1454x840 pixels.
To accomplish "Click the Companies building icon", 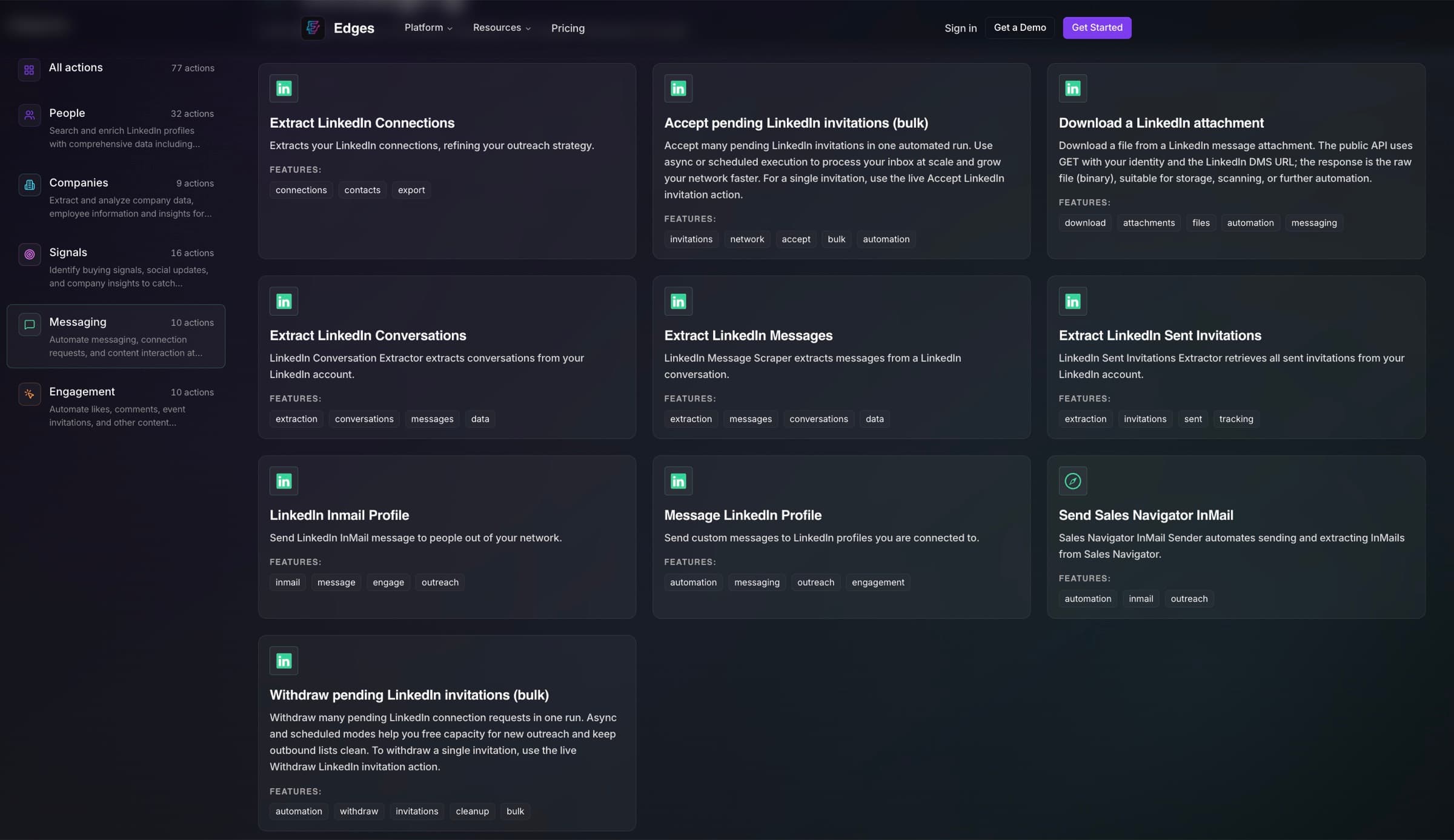I will click(29, 185).
